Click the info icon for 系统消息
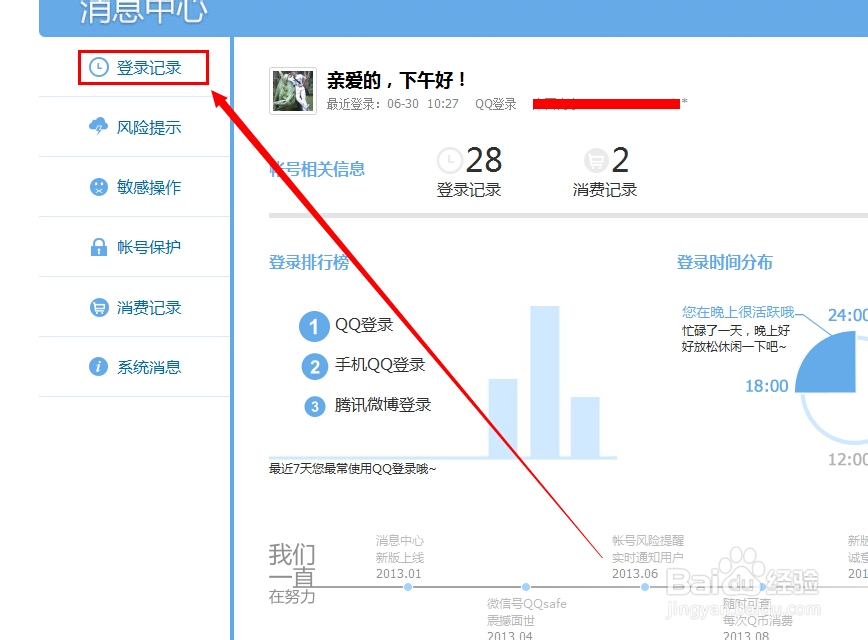 pyautogui.click(x=99, y=367)
